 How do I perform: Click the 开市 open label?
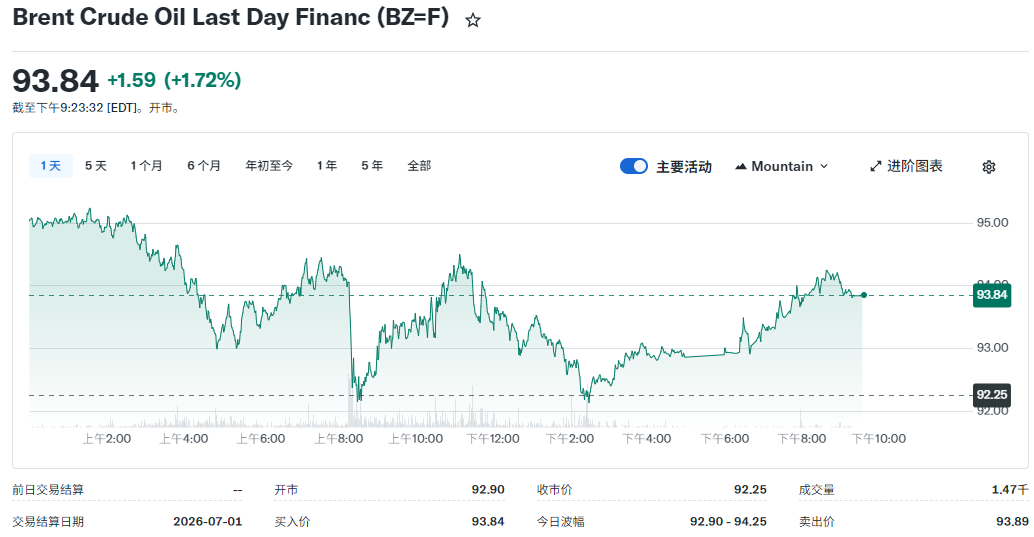coord(286,490)
